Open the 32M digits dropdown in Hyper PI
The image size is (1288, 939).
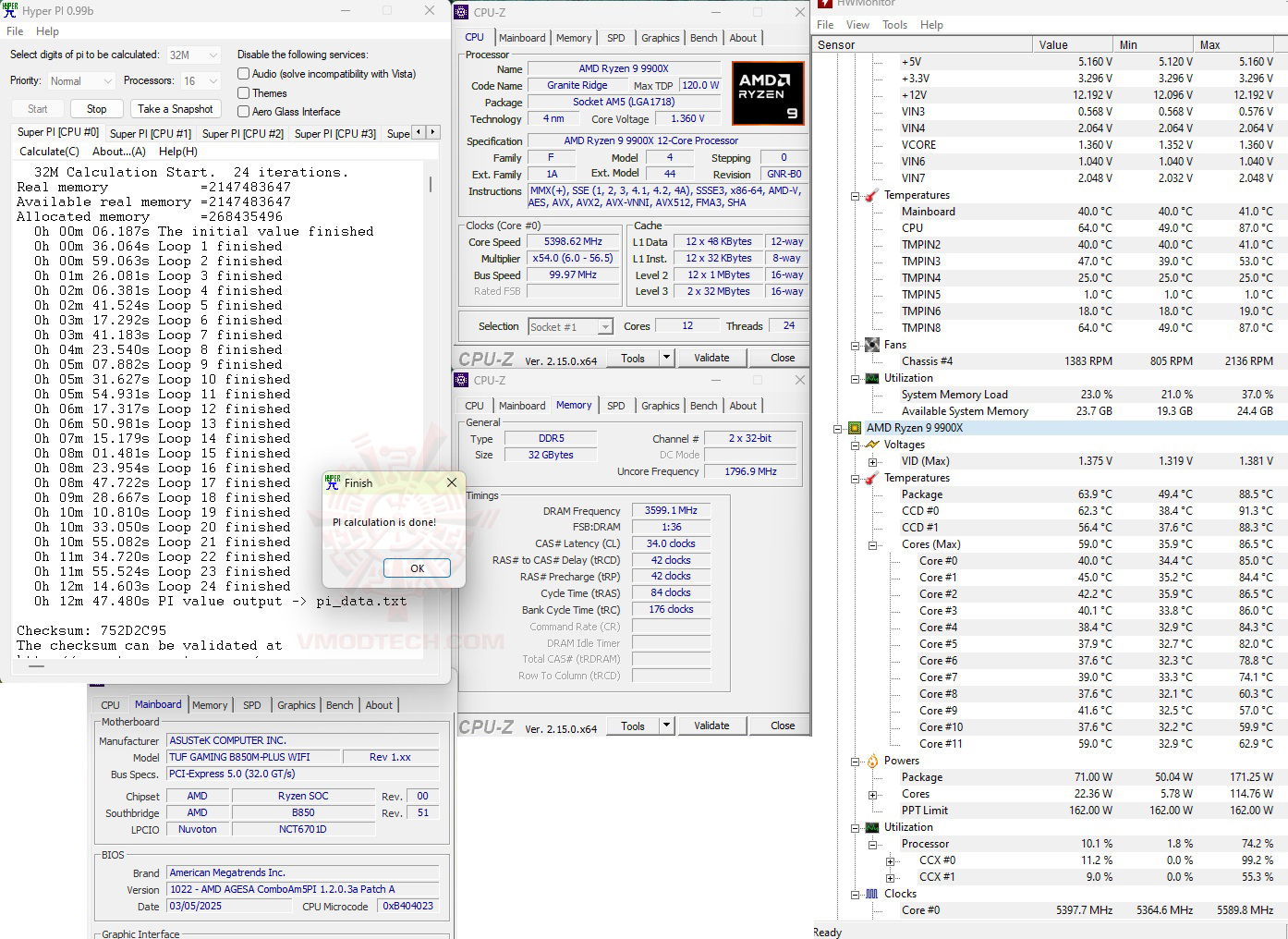pos(193,55)
